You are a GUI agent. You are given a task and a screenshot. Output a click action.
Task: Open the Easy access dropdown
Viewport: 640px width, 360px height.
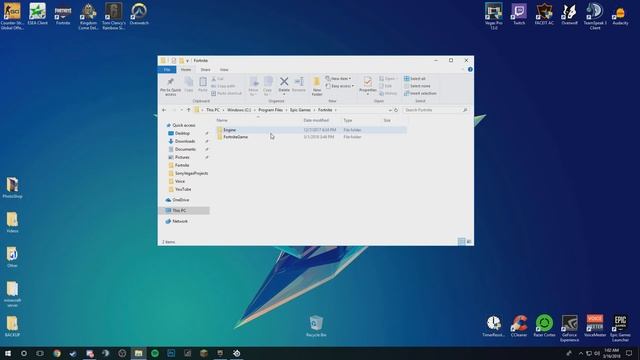tap(340, 86)
